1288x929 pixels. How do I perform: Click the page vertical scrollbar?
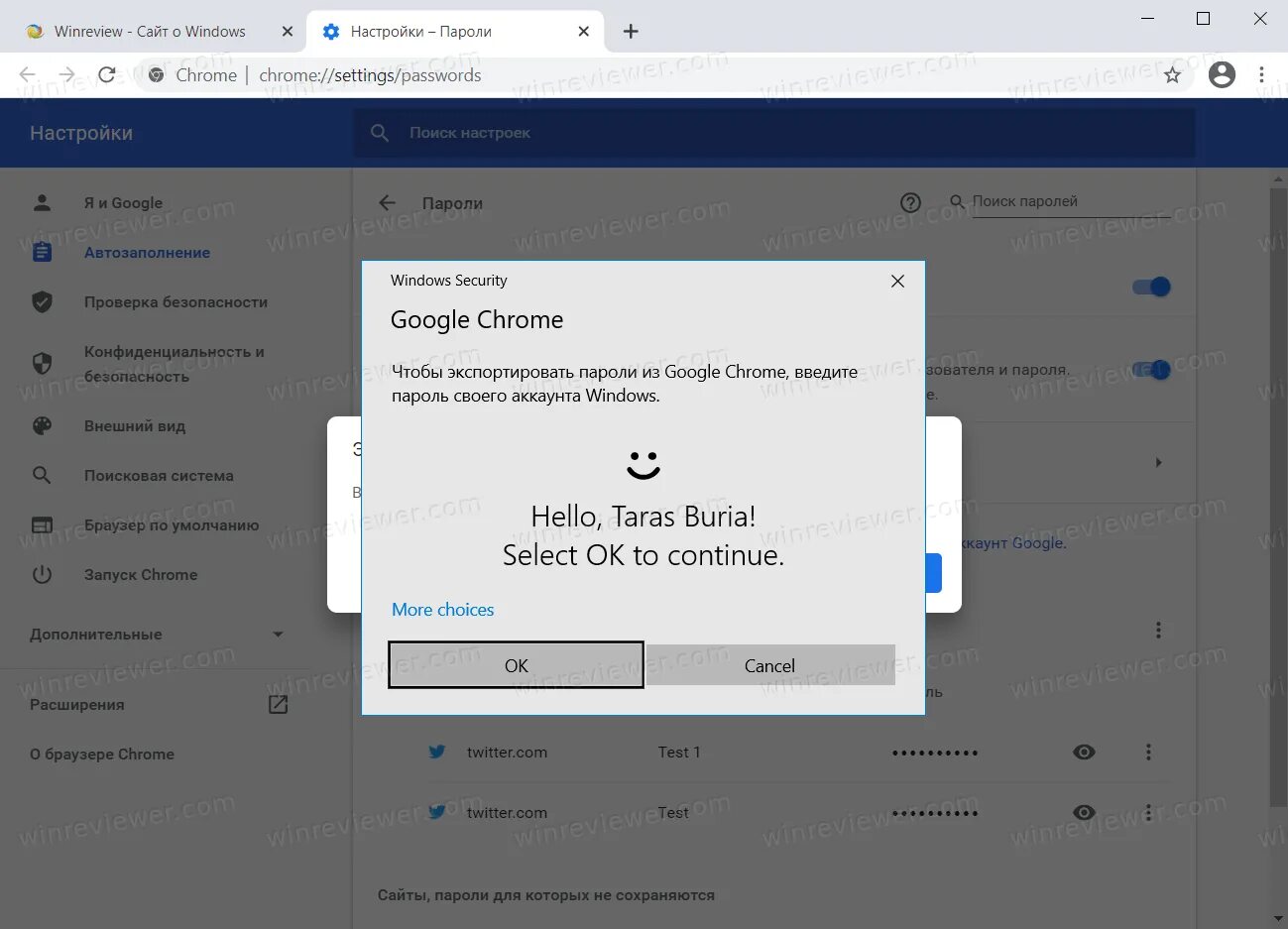pyautogui.click(x=1278, y=496)
